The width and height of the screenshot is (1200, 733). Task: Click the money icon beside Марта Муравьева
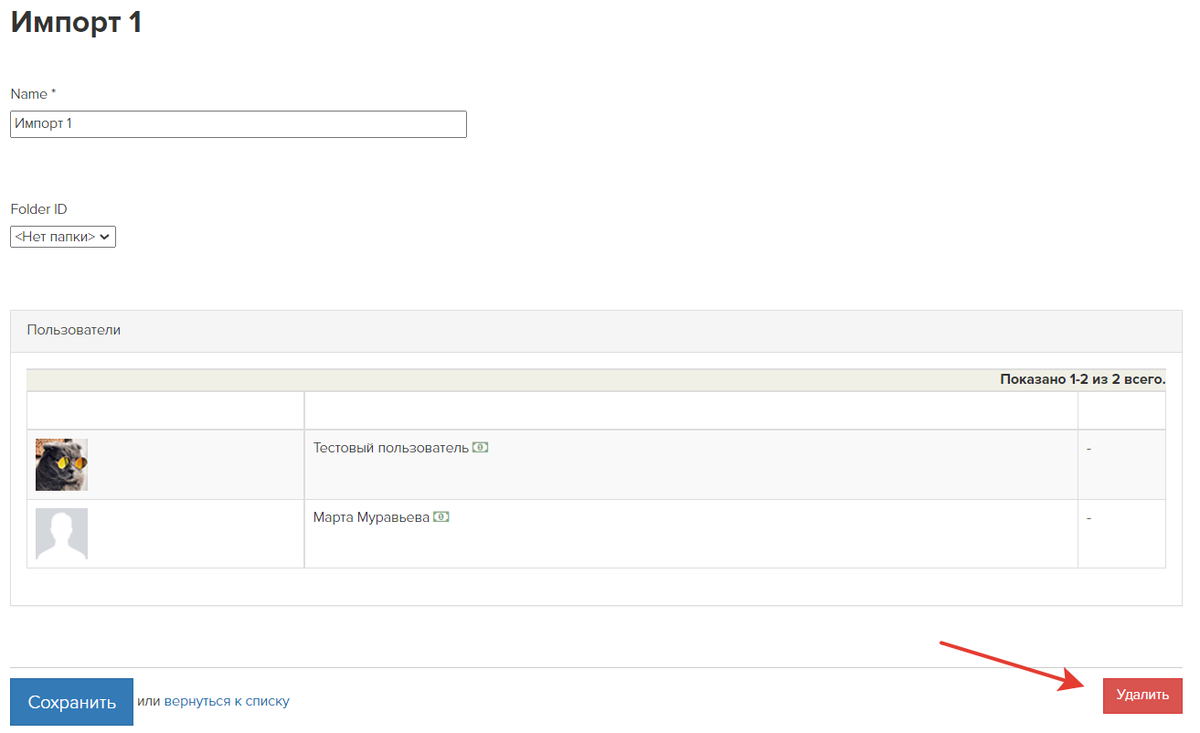click(x=441, y=517)
